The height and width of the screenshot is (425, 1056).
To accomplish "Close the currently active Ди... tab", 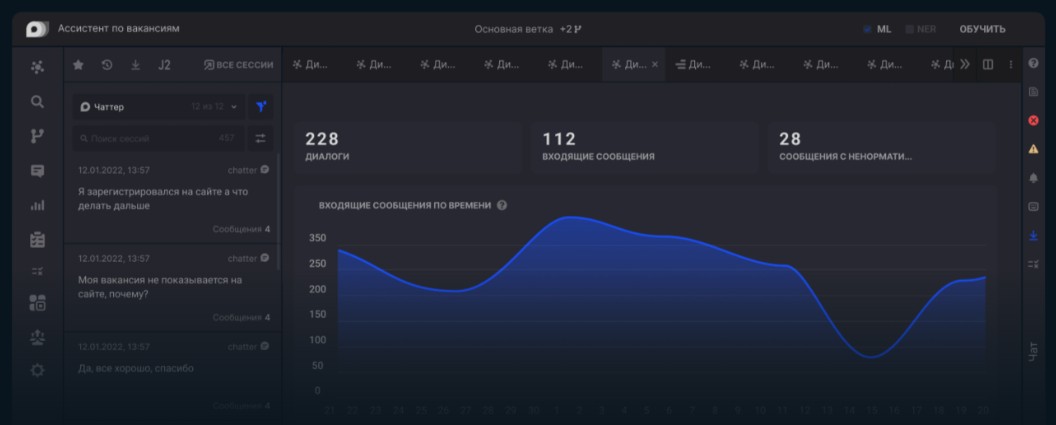I will [x=655, y=65].
